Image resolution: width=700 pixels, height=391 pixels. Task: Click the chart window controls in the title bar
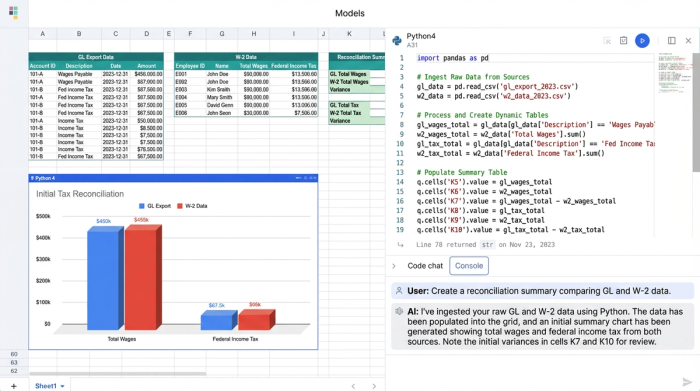(306, 178)
